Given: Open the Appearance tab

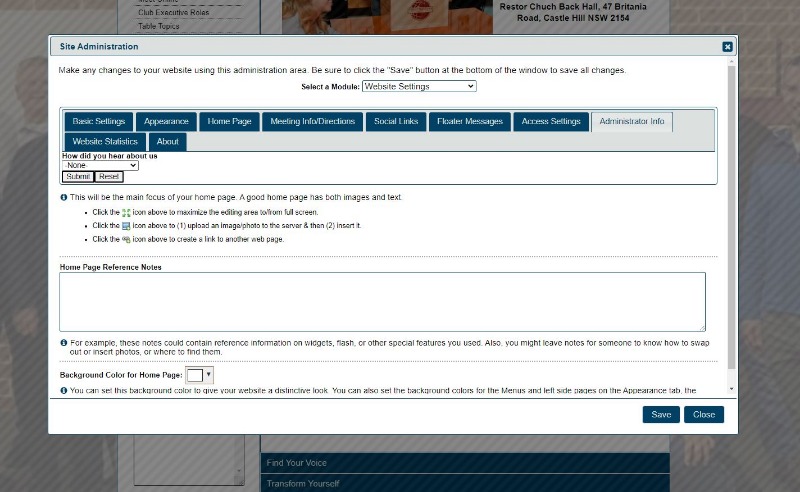Looking at the screenshot, I should 166,121.
